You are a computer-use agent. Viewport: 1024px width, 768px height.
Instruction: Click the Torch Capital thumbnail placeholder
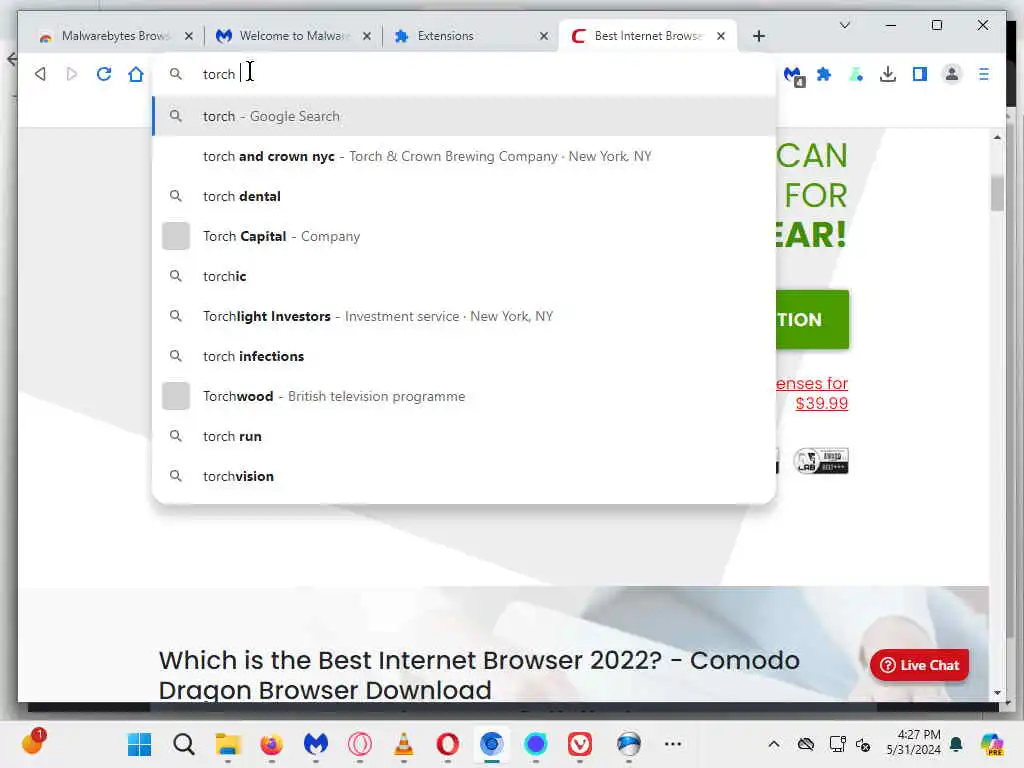click(x=176, y=236)
